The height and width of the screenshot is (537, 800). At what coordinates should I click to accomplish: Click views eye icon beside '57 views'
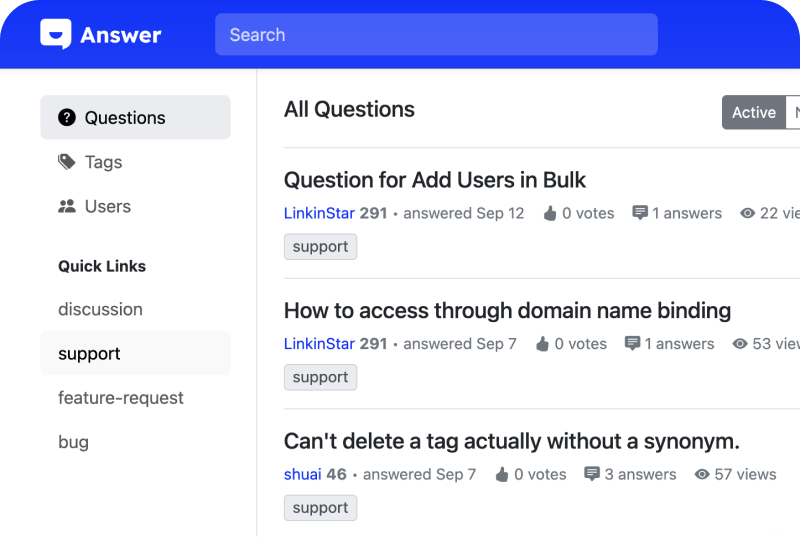pos(702,474)
